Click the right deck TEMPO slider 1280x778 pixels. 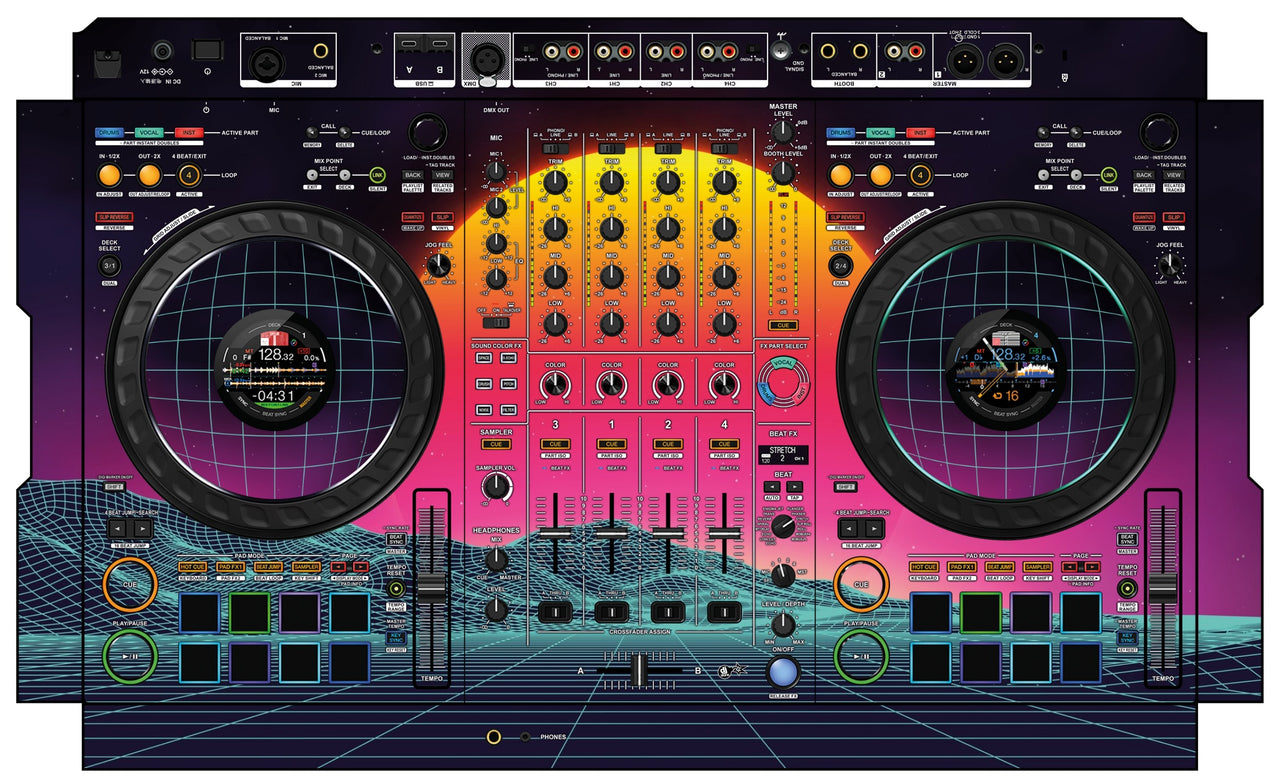tap(1162, 589)
